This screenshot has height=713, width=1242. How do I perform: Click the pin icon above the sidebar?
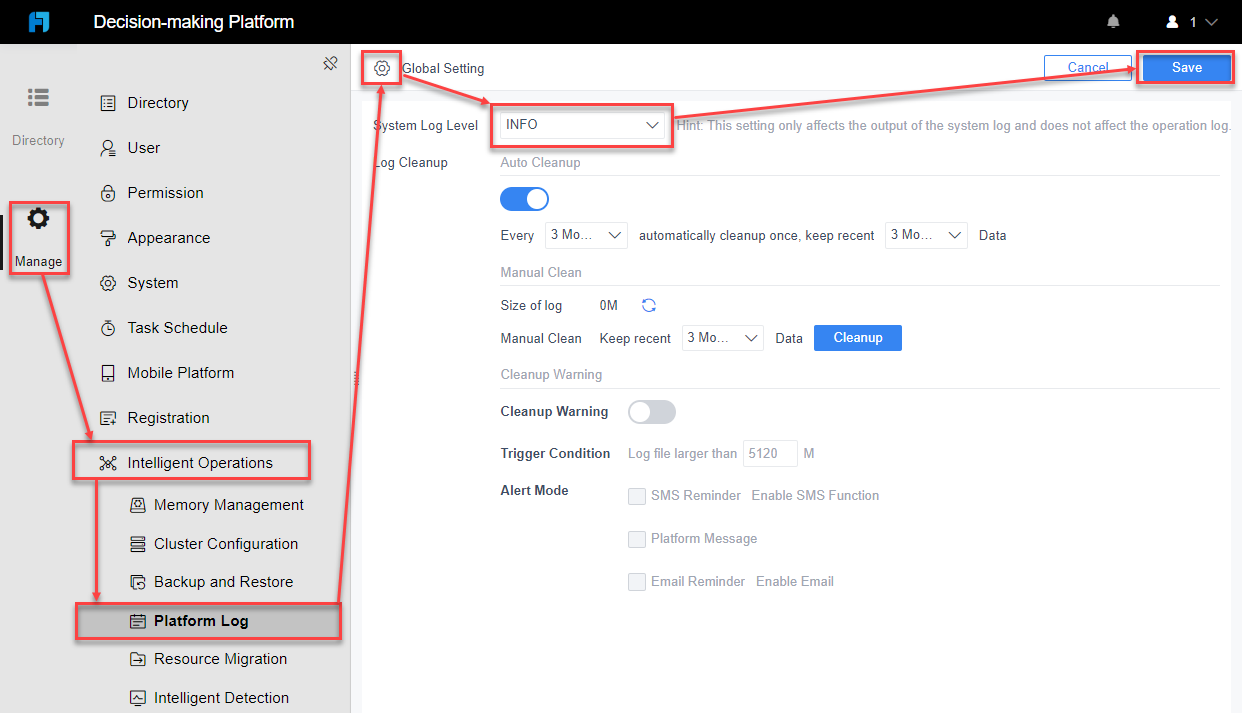point(330,62)
